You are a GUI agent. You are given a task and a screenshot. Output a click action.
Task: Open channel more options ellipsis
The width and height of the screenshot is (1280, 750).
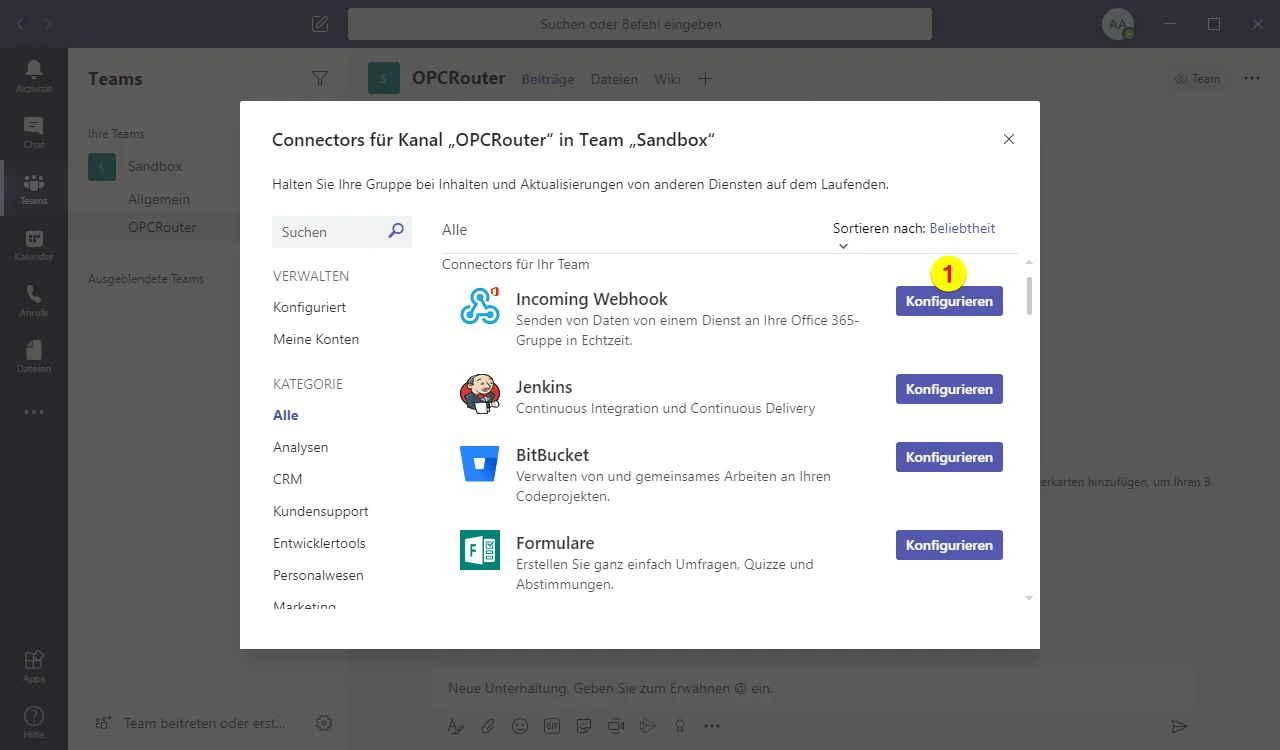[1252, 78]
